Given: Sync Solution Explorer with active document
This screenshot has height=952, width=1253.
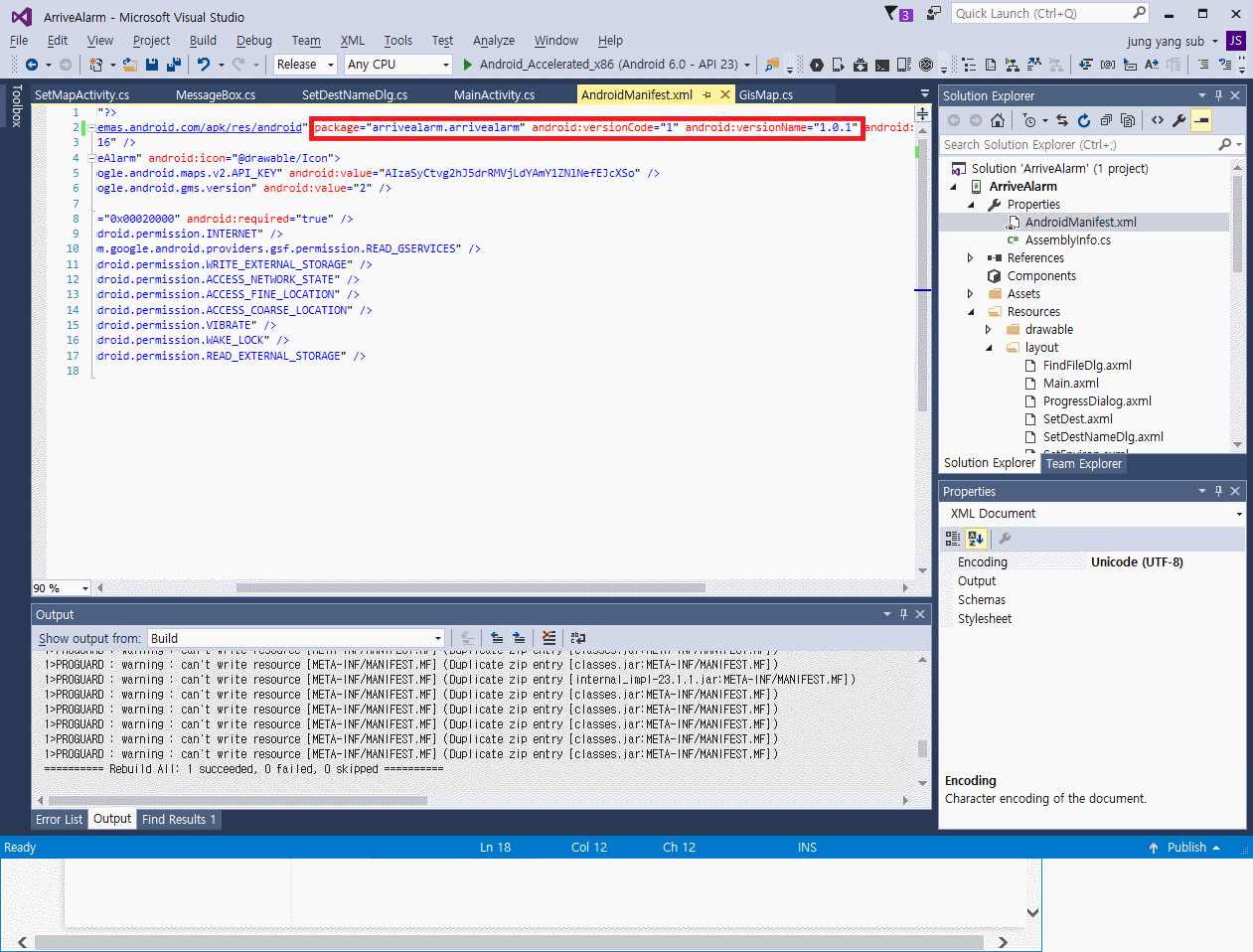Looking at the screenshot, I should (x=1061, y=120).
